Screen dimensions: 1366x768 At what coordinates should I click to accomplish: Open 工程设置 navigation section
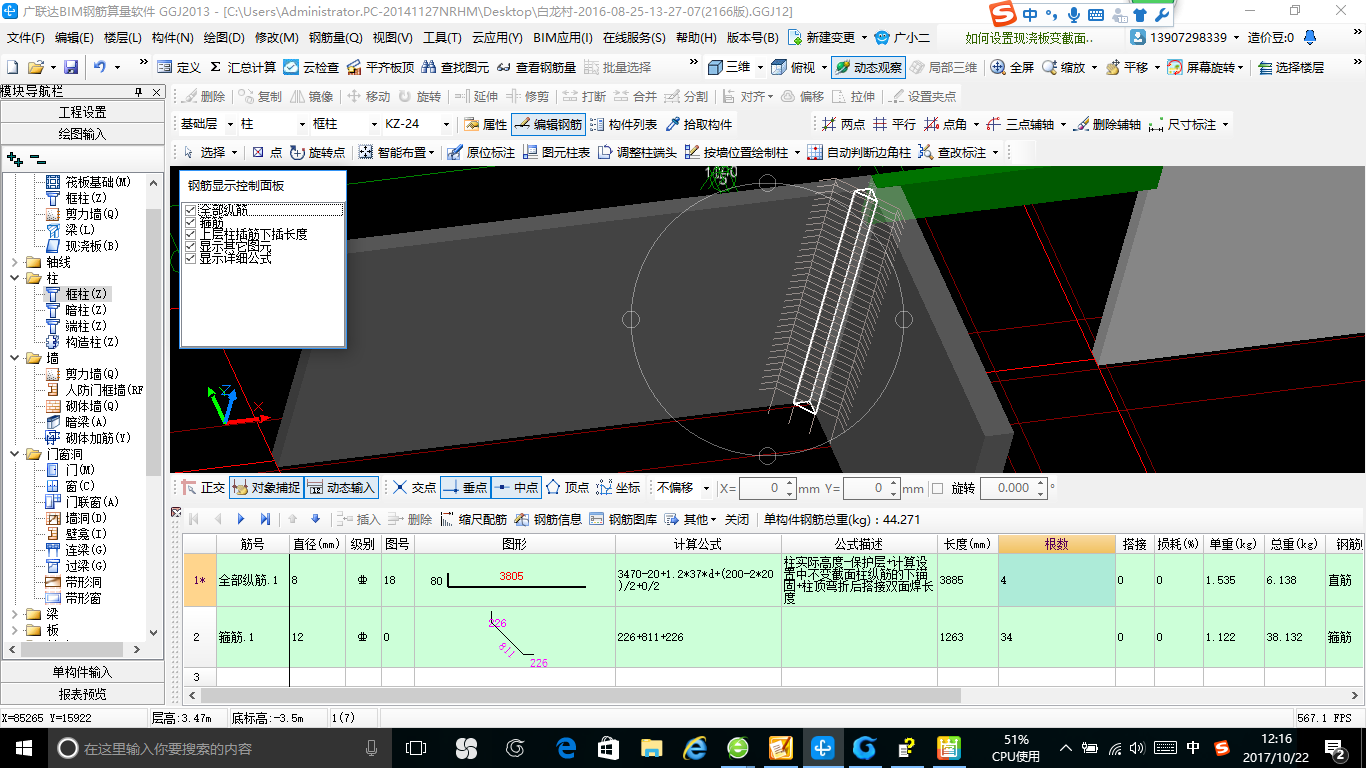pos(83,112)
